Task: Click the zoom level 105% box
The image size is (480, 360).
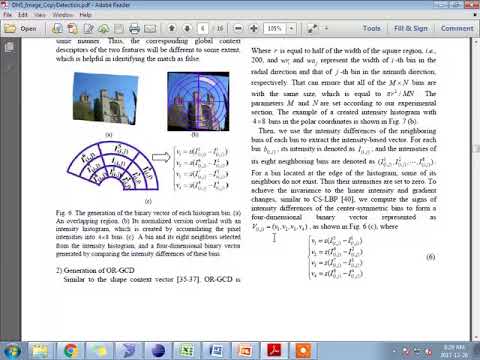Action: click(275, 28)
